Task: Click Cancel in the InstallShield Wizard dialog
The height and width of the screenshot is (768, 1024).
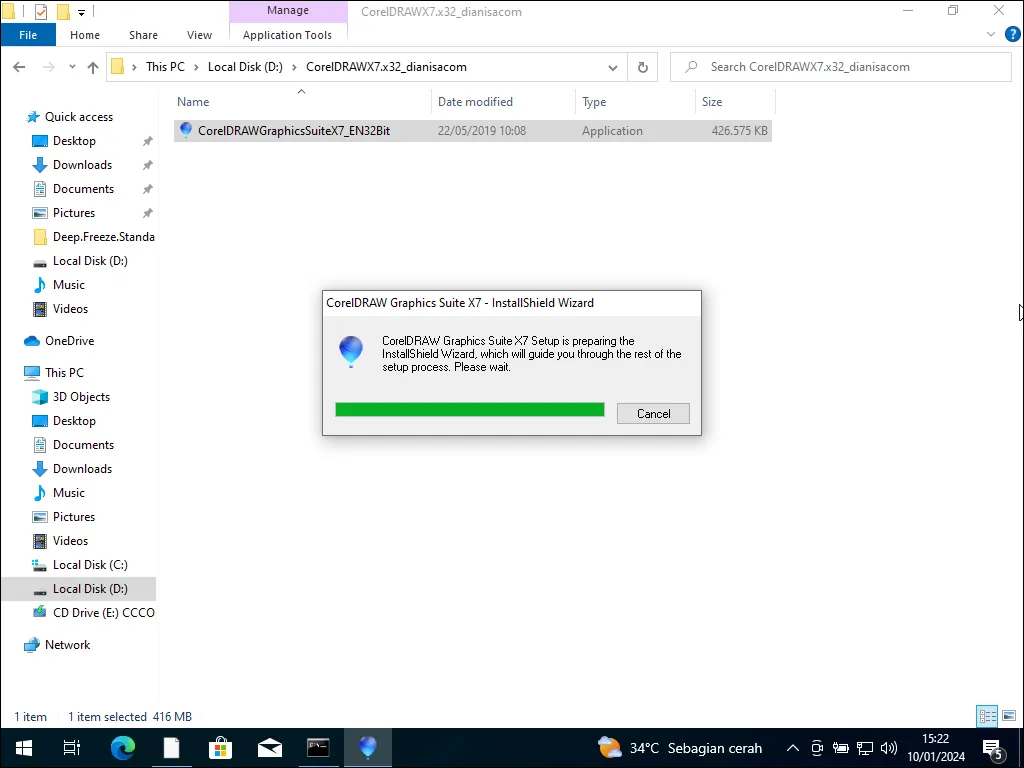Action: coord(653,414)
